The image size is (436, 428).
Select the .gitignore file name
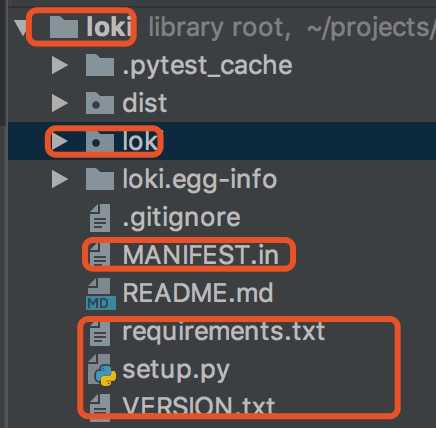tap(181, 218)
